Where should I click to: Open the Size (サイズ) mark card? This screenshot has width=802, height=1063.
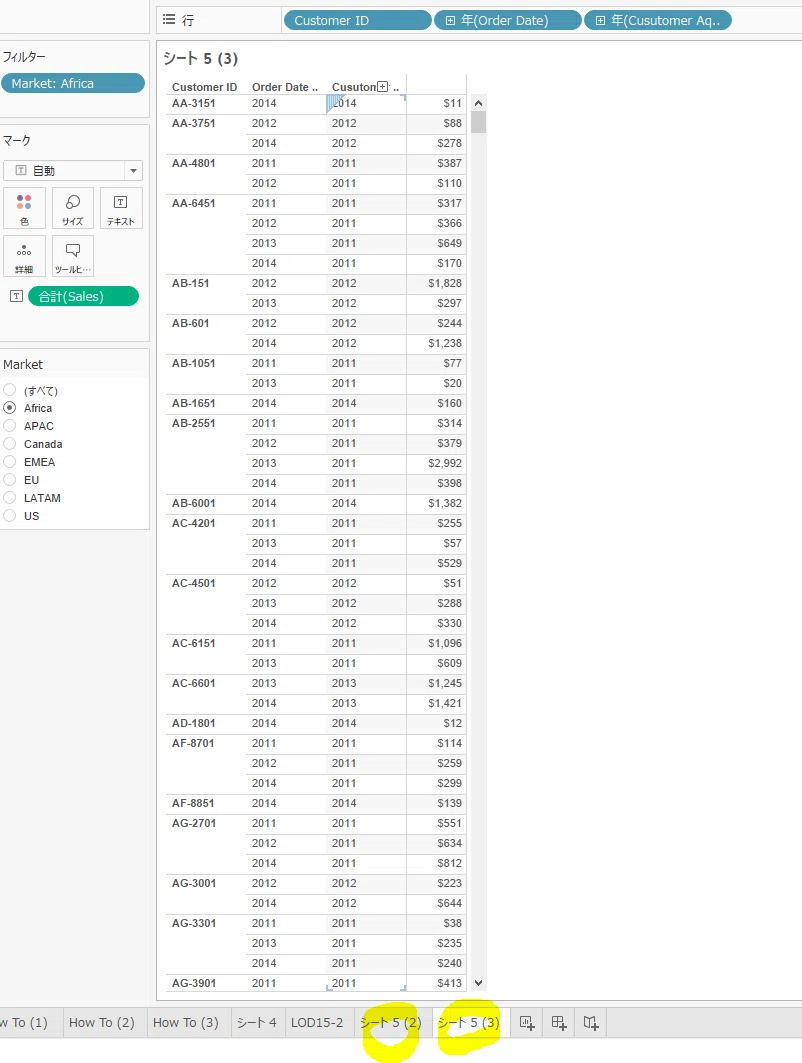click(73, 208)
